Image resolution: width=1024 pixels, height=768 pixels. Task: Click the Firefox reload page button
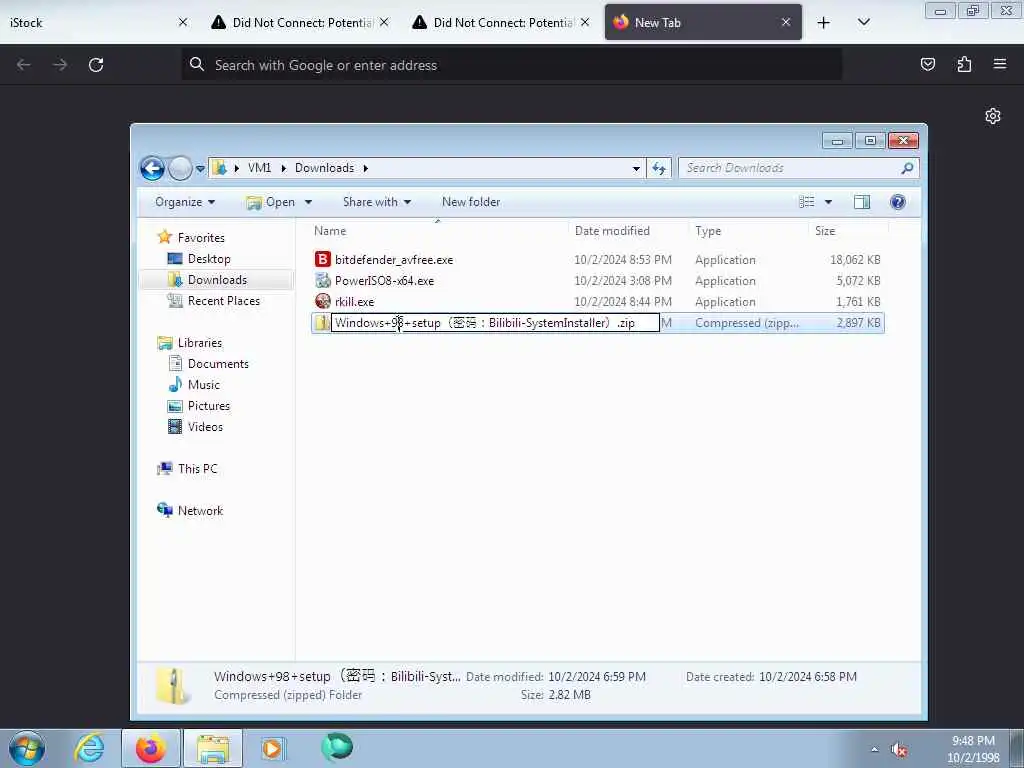click(96, 65)
